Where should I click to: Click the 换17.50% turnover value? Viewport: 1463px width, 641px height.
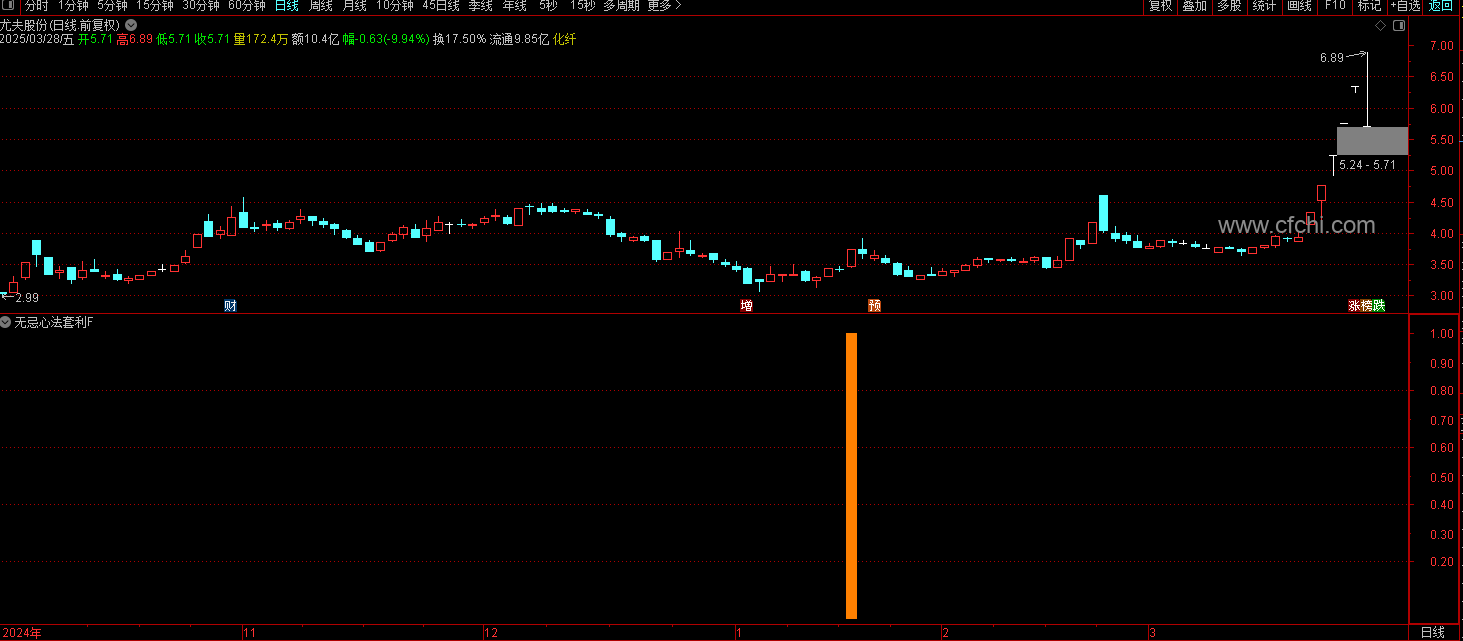tap(460, 39)
